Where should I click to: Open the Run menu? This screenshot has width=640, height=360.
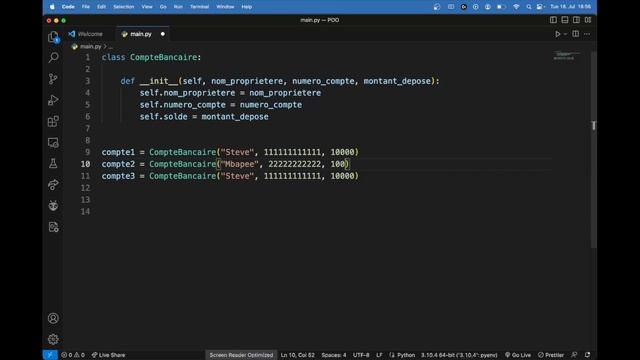point(178,7)
